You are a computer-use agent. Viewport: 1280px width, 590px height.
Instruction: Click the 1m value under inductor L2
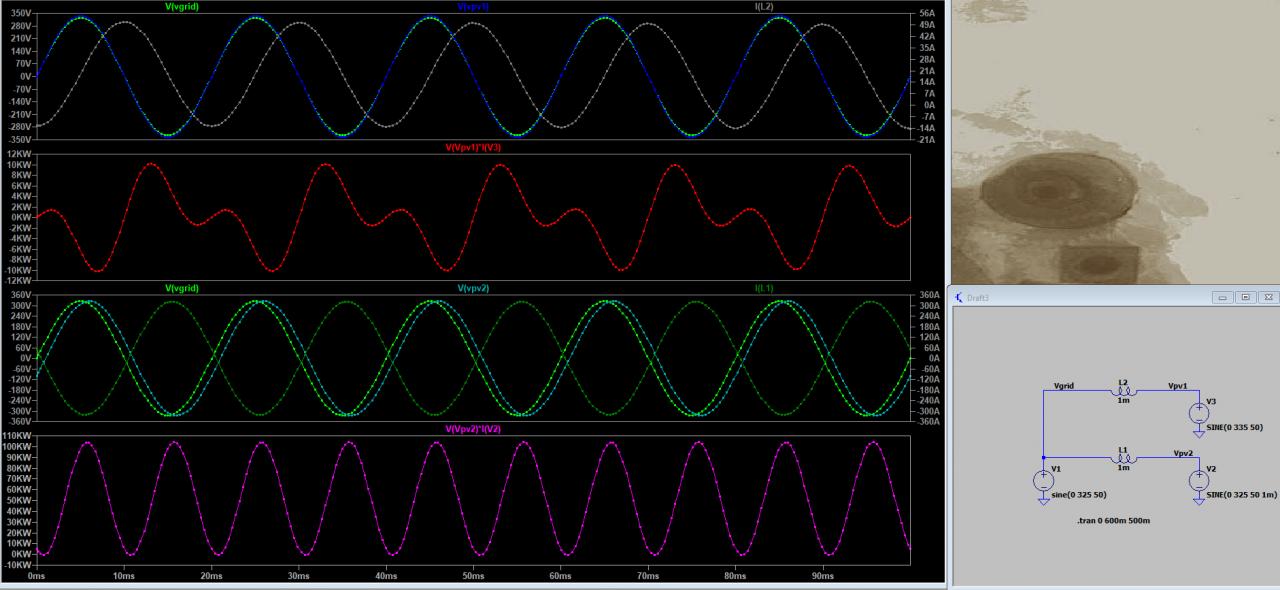pyautogui.click(x=1123, y=399)
